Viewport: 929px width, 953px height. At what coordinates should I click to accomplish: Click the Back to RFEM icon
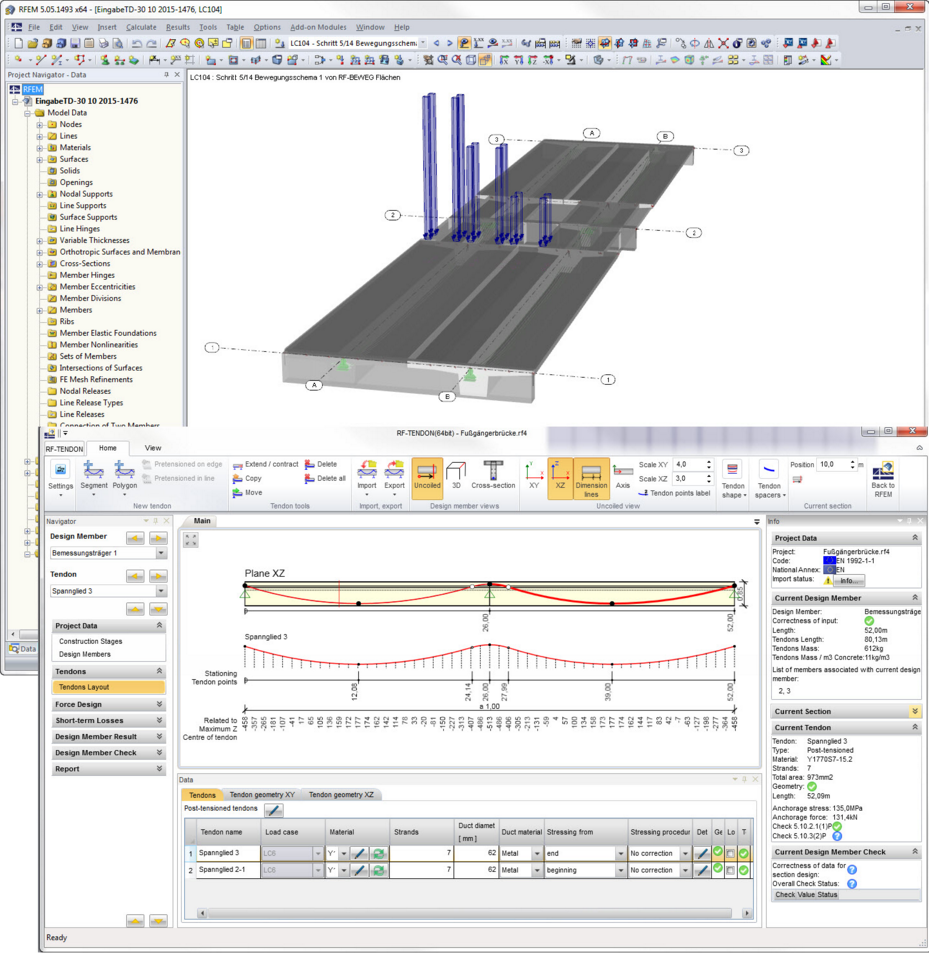[882, 478]
